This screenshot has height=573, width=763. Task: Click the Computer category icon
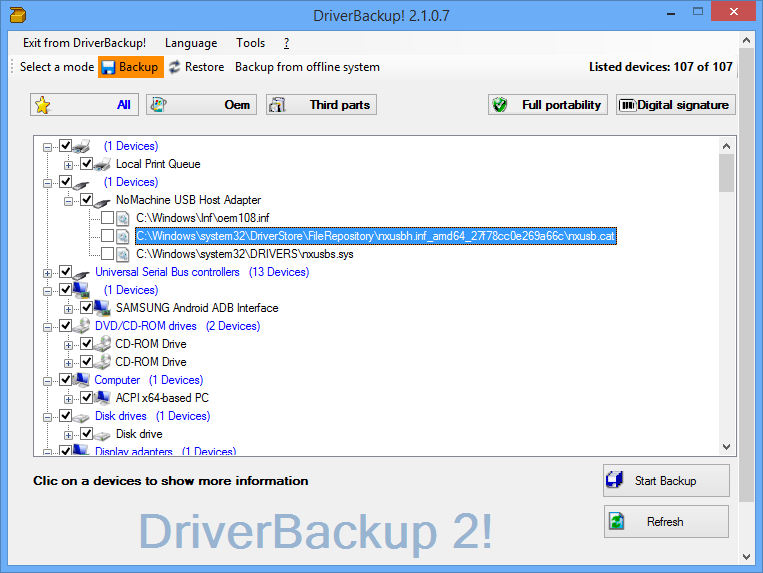[x=81, y=380]
